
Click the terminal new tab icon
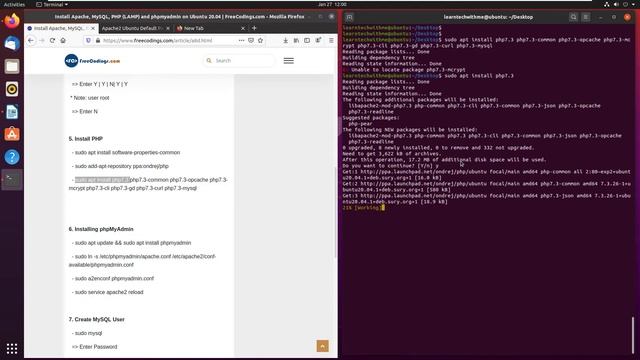click(349, 17)
